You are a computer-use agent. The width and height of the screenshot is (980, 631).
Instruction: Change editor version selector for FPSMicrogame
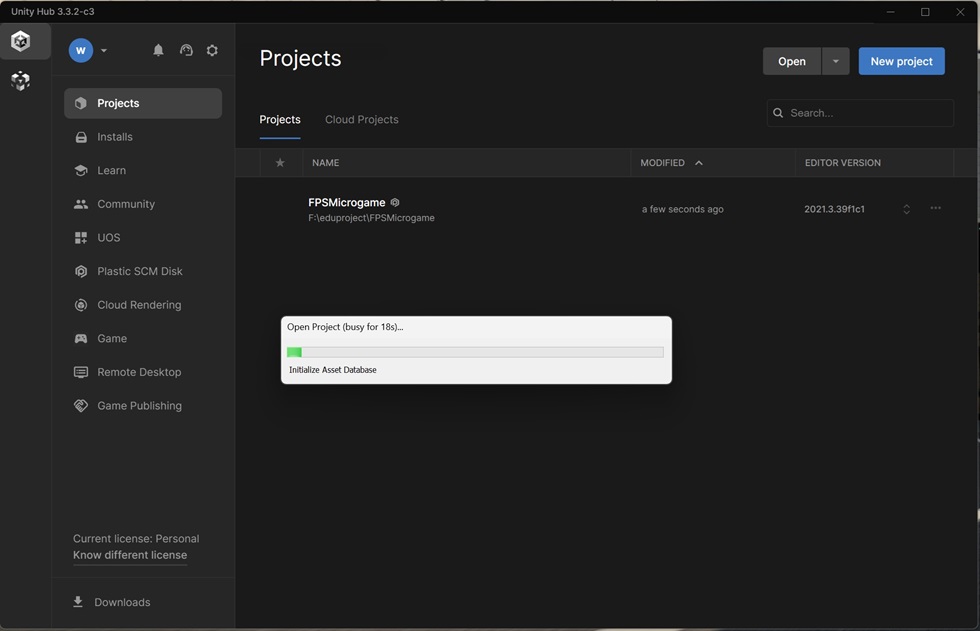(x=906, y=209)
